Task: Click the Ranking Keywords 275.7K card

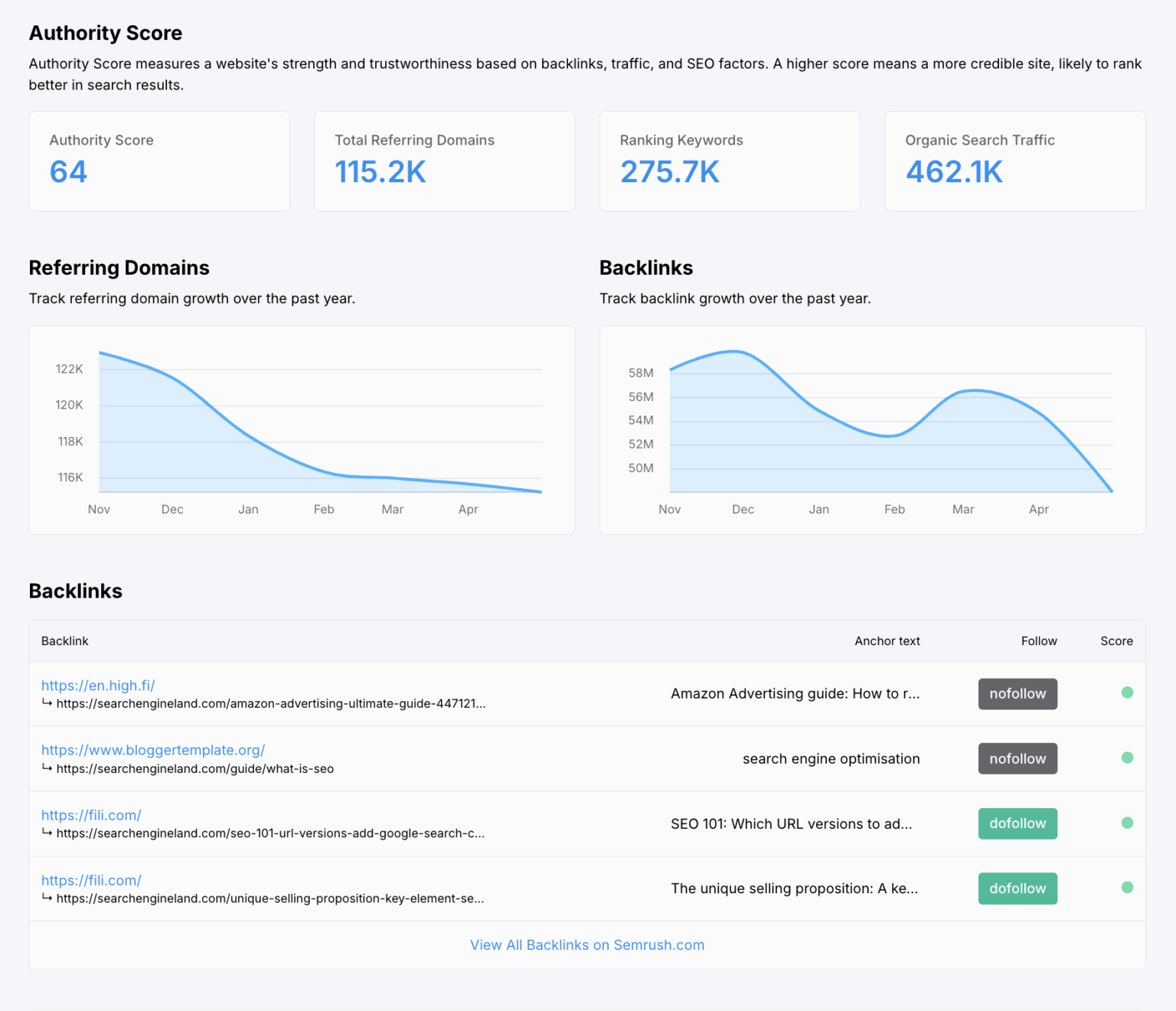Action: coord(730,161)
